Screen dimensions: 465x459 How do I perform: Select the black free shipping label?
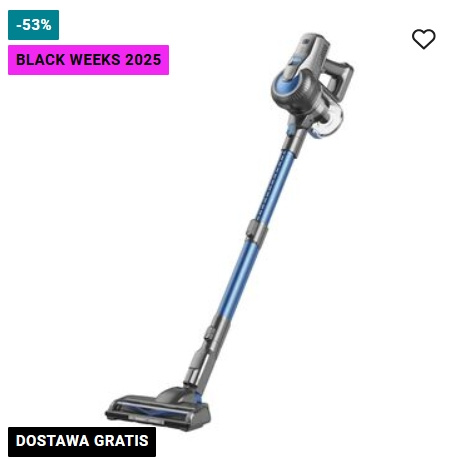click(x=82, y=441)
